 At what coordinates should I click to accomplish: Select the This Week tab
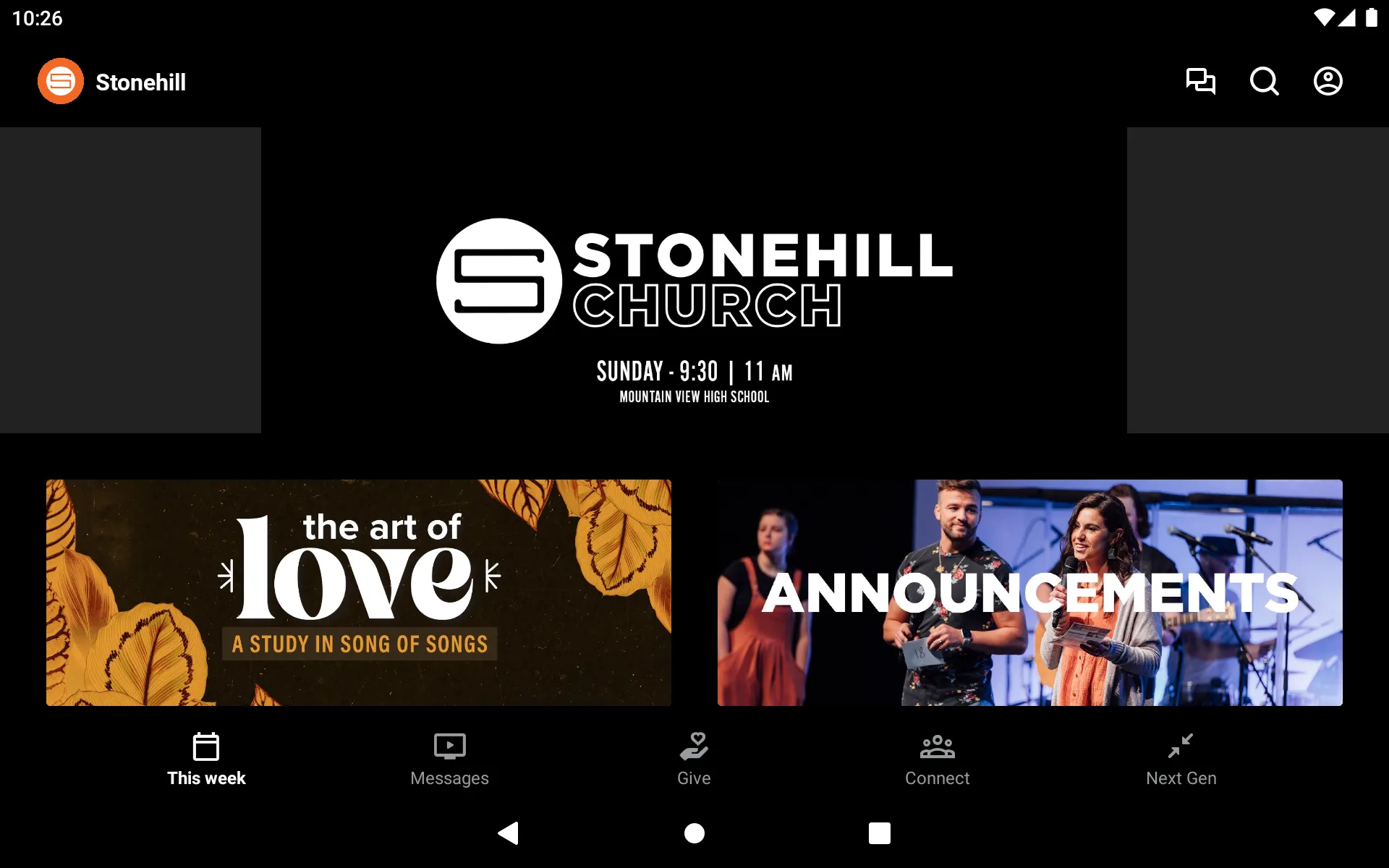pyautogui.click(x=206, y=758)
